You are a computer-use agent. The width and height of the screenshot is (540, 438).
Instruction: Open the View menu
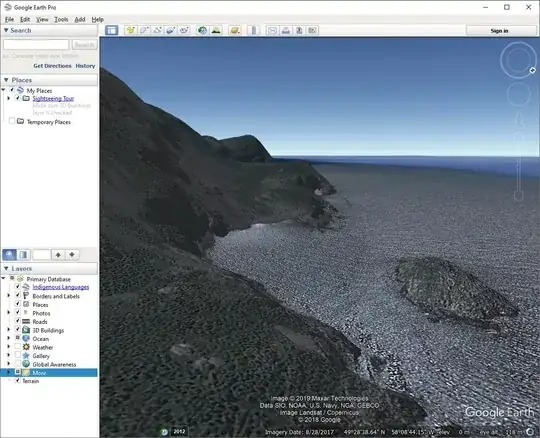pos(42,19)
